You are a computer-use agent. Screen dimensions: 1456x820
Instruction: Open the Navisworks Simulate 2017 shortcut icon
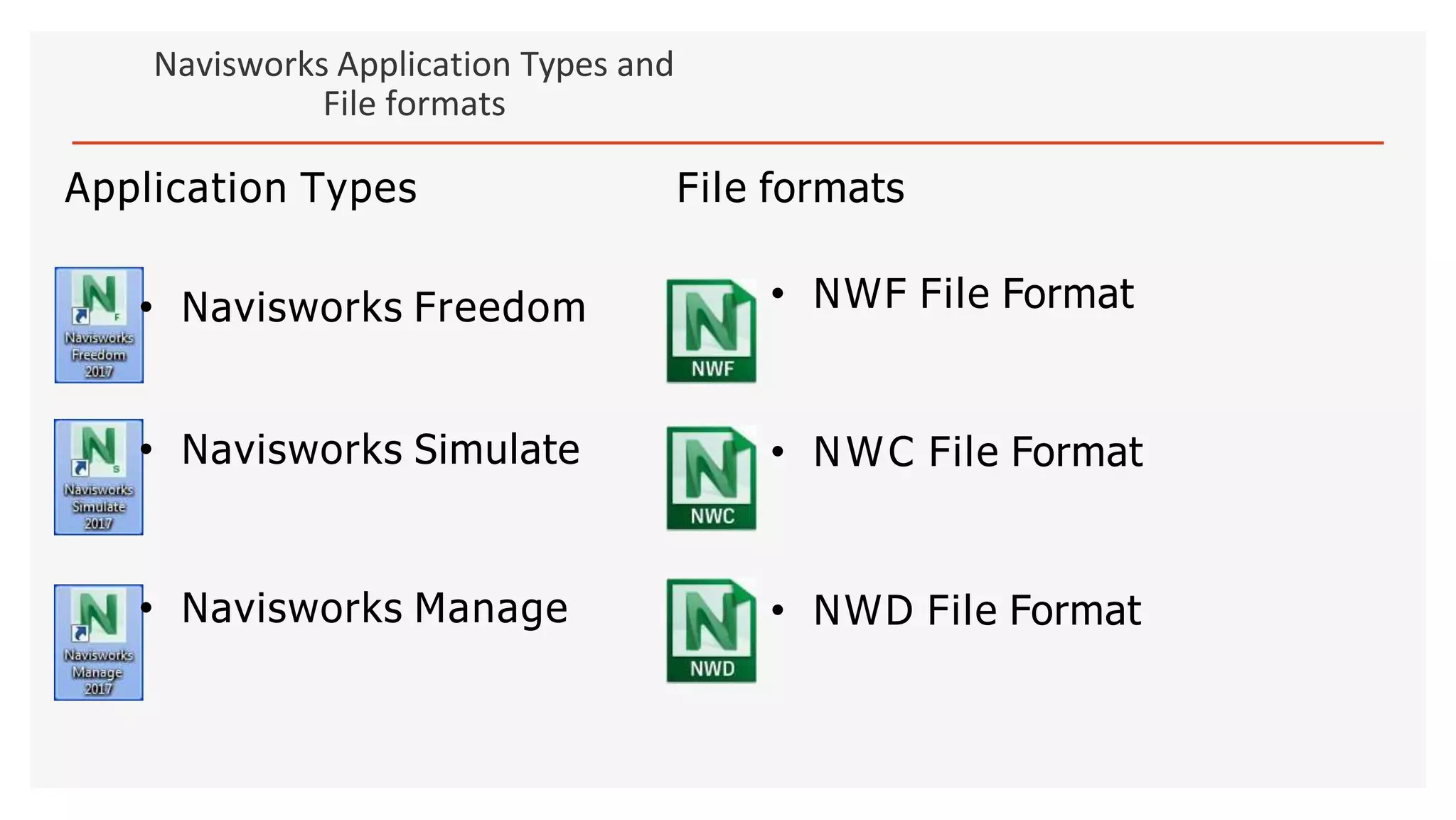99,477
